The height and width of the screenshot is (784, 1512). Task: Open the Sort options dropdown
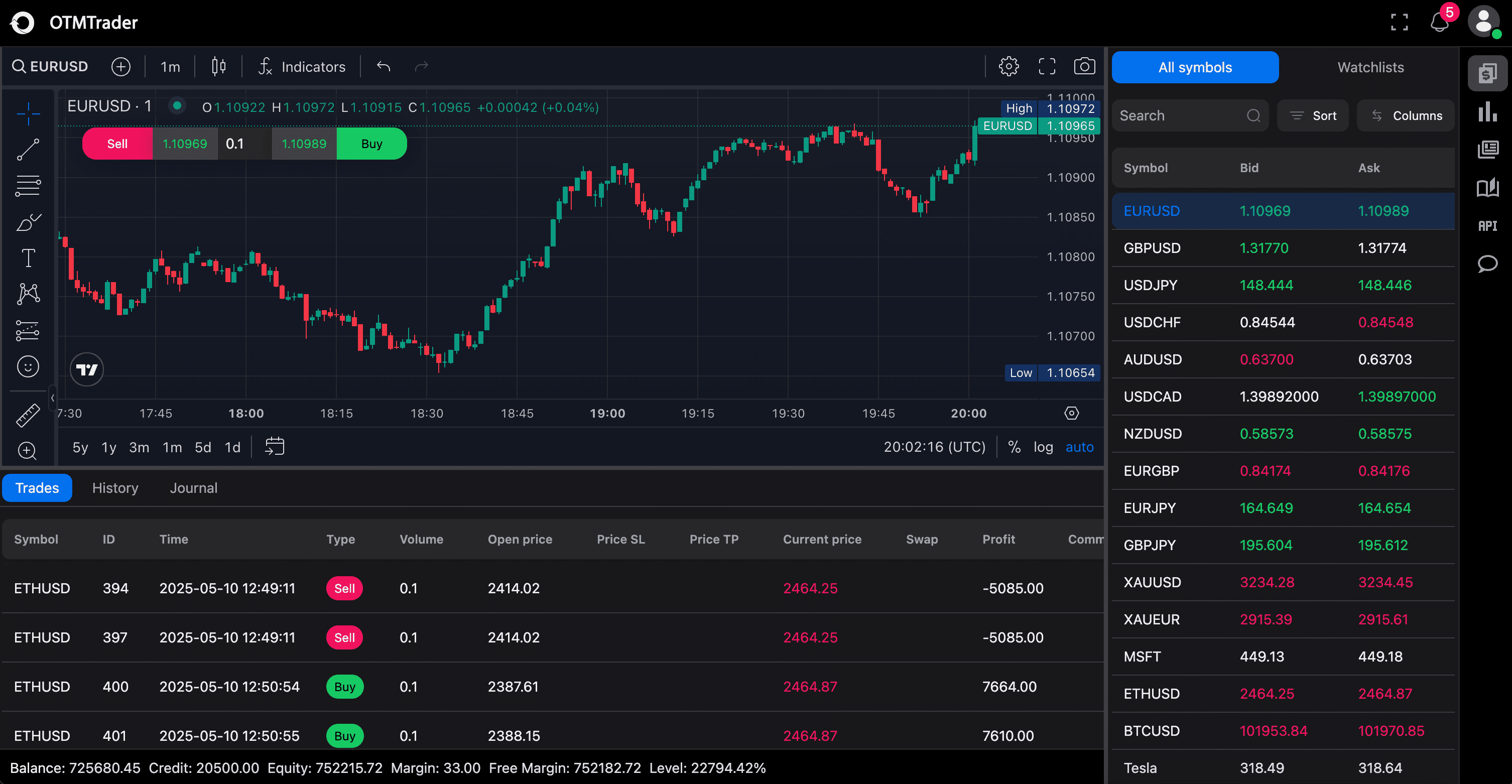click(1312, 115)
